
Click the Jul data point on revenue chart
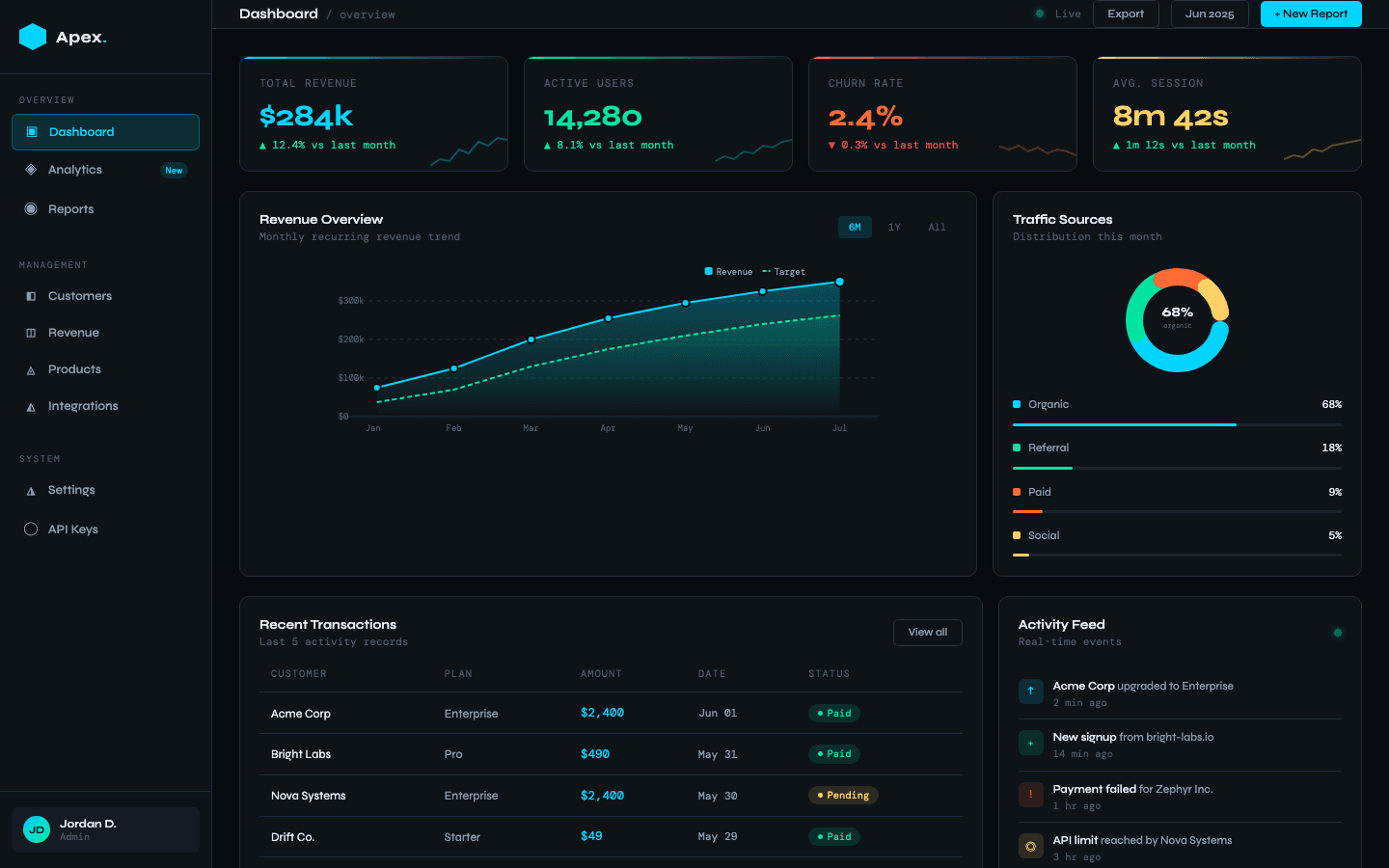[840, 282]
